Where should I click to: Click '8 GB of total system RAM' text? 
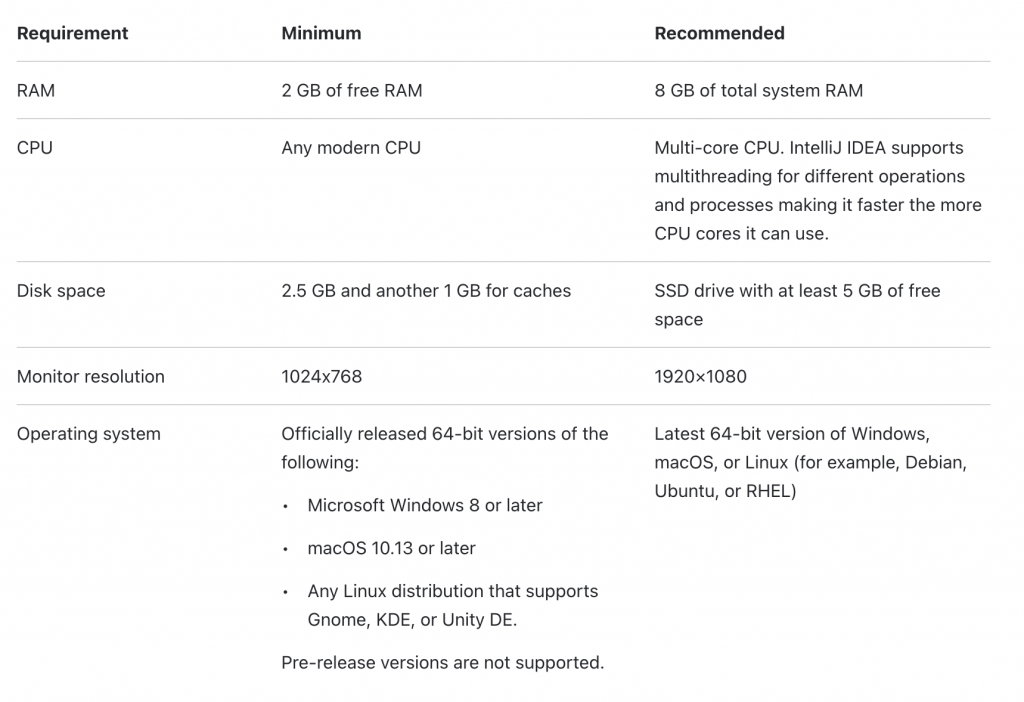[x=759, y=90]
